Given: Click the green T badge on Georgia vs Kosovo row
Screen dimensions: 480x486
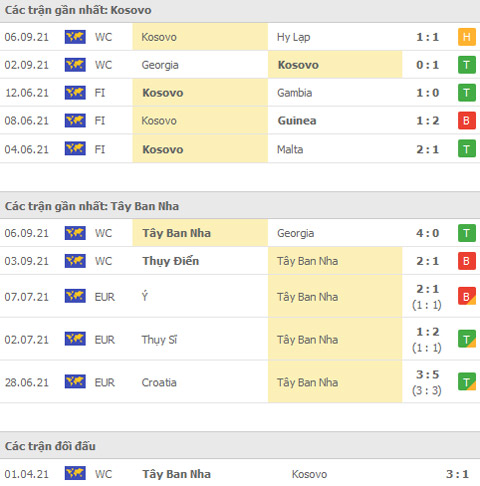Looking at the screenshot, I should point(467,65).
